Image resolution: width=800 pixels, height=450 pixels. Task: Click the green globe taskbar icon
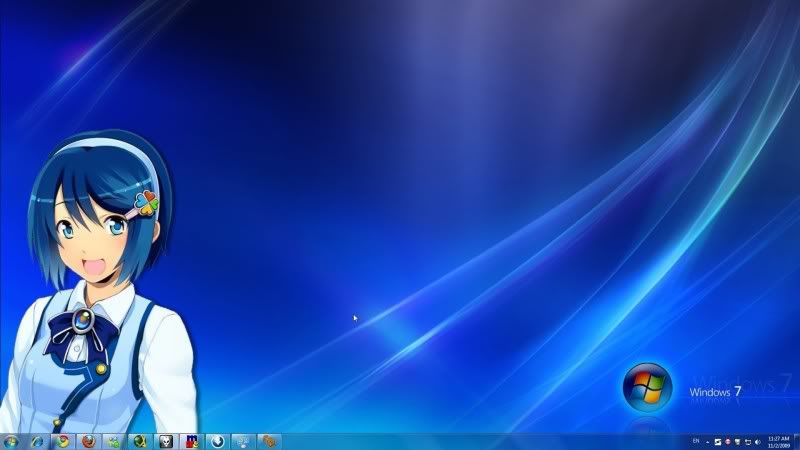click(140, 442)
